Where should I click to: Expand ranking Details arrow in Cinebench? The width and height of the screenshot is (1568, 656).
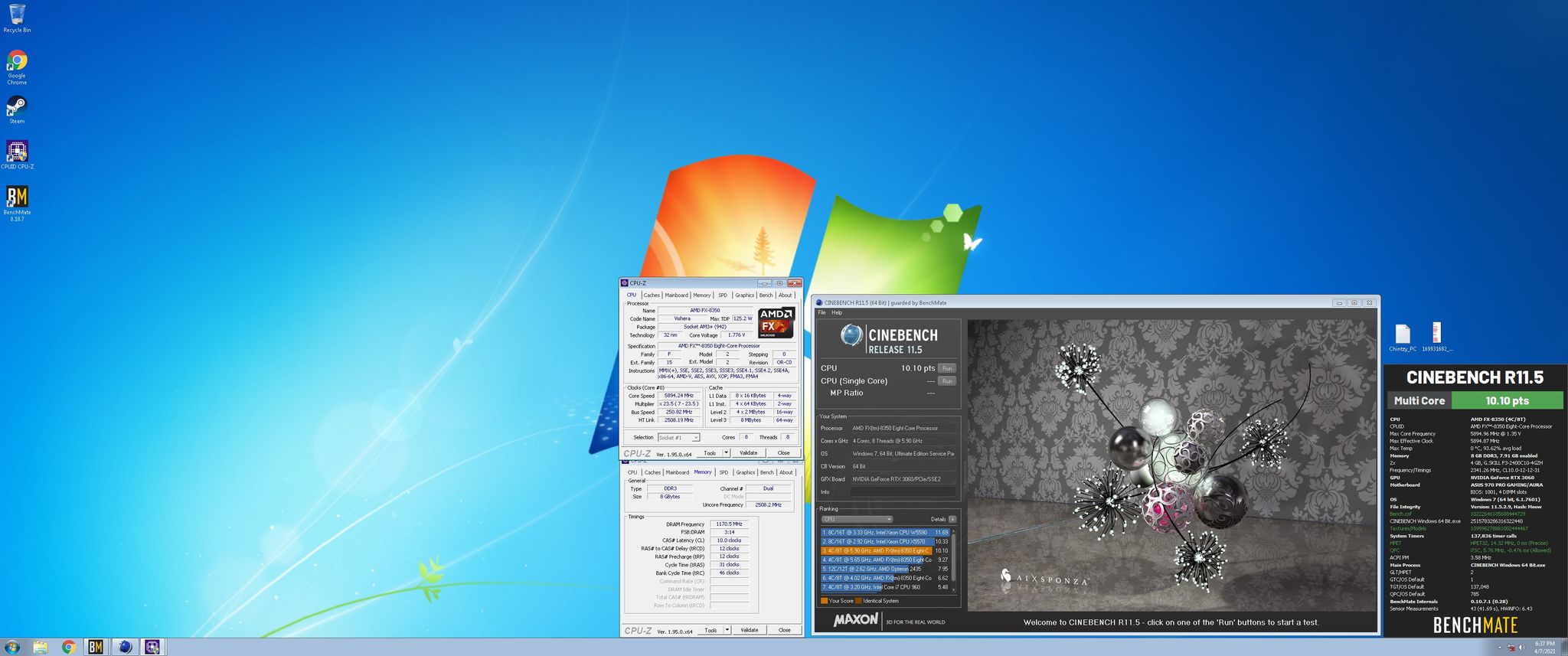pyautogui.click(x=952, y=519)
